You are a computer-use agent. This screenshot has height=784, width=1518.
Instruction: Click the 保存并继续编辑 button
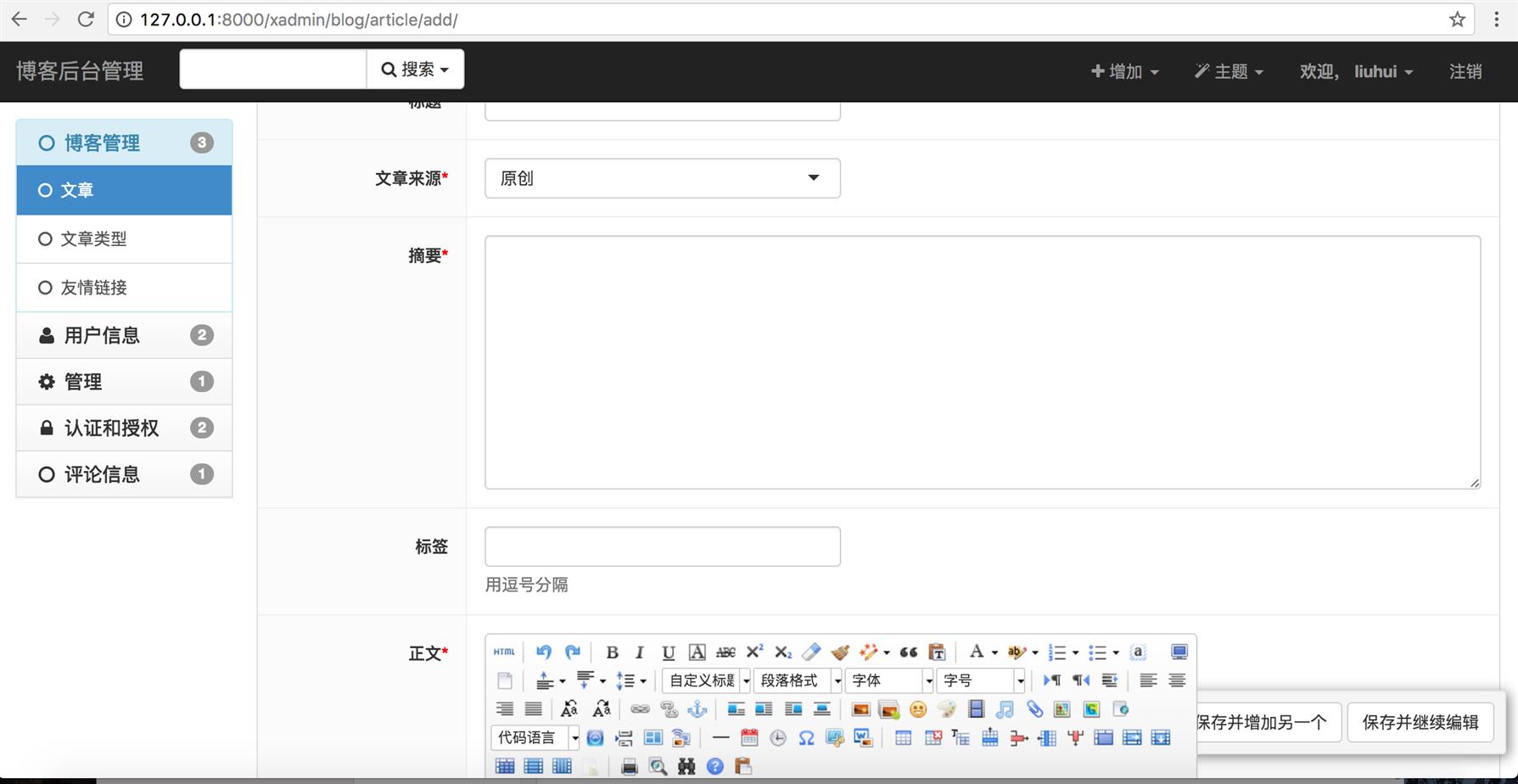[1420, 722]
